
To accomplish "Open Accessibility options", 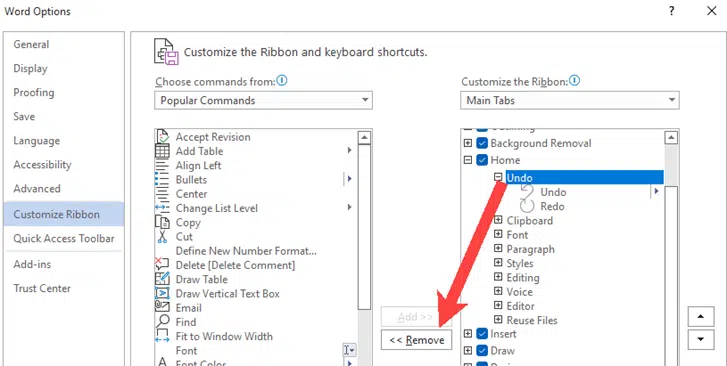I will (64, 165).
